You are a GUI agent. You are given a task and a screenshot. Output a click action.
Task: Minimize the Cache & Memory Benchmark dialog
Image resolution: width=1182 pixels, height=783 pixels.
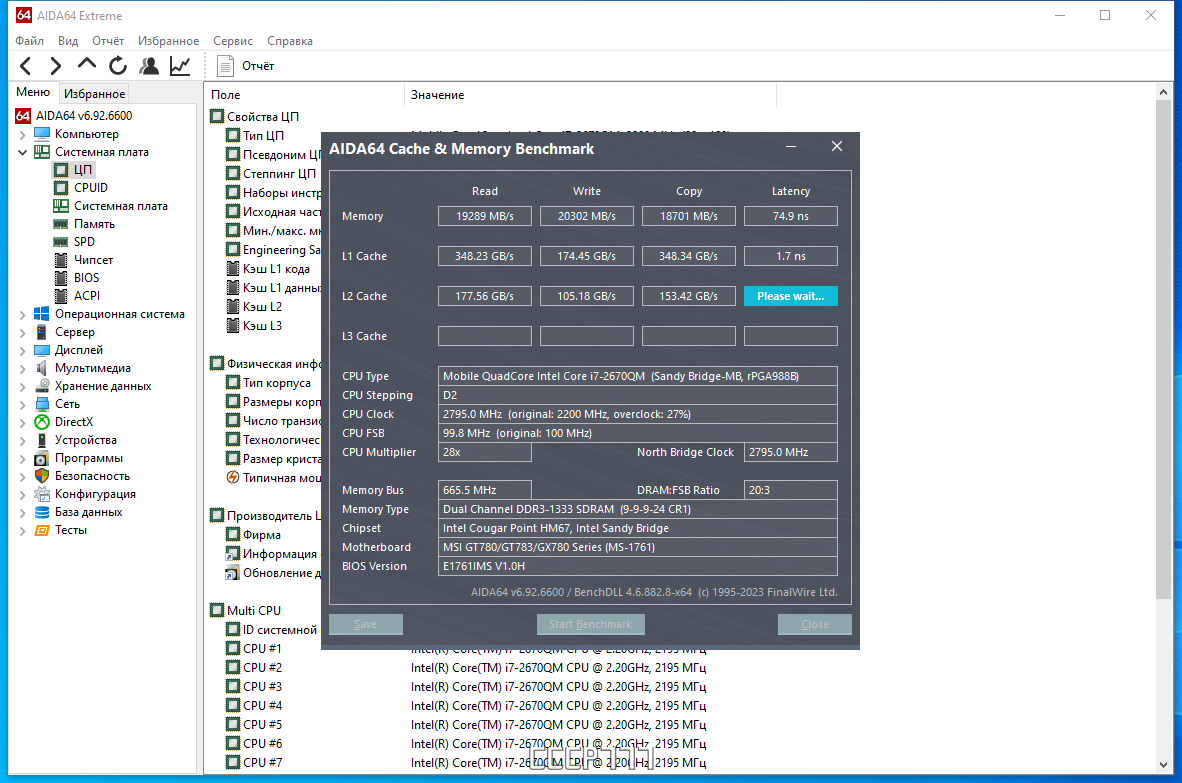tap(791, 146)
